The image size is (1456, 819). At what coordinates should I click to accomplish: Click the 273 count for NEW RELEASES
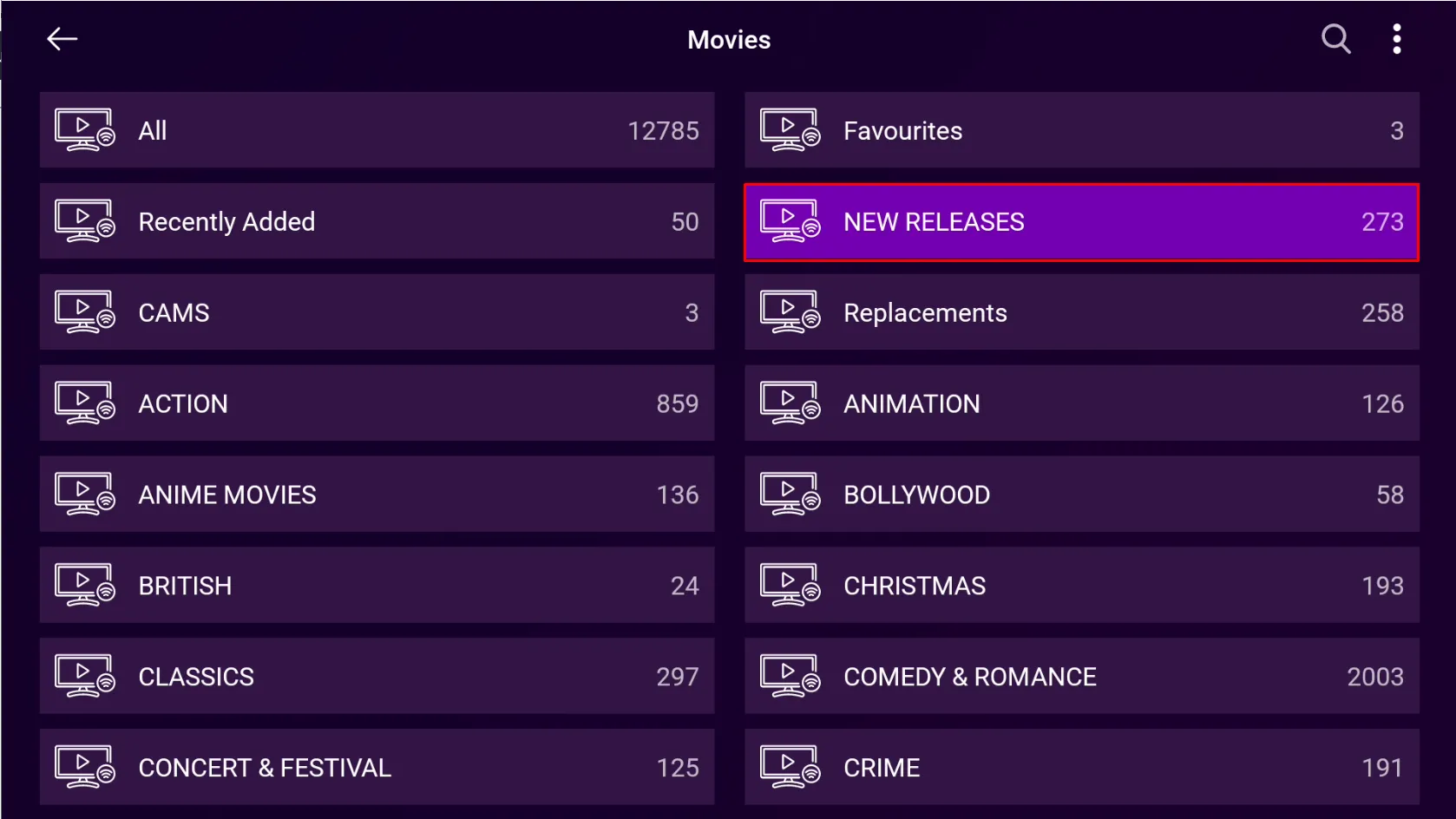point(1382,222)
